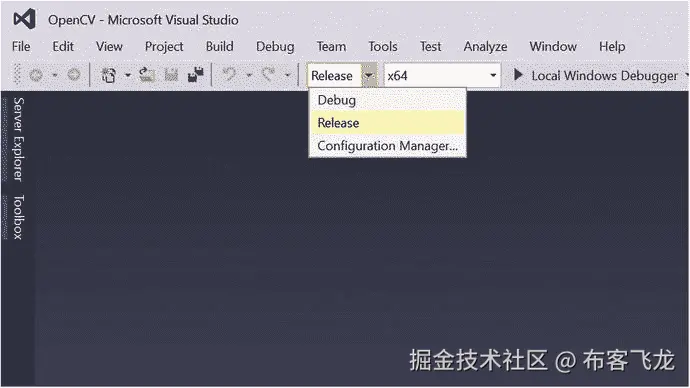Open the Build menu
This screenshot has height=388, width=690.
point(220,47)
